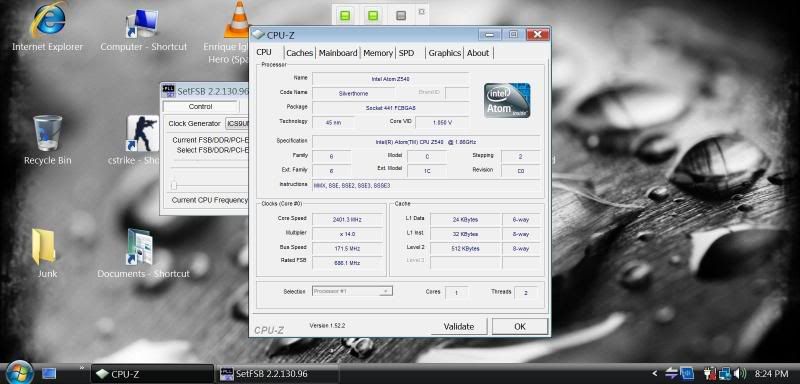This screenshot has width=800, height=384.
Task: Click the second green widget button
Action: point(373,15)
